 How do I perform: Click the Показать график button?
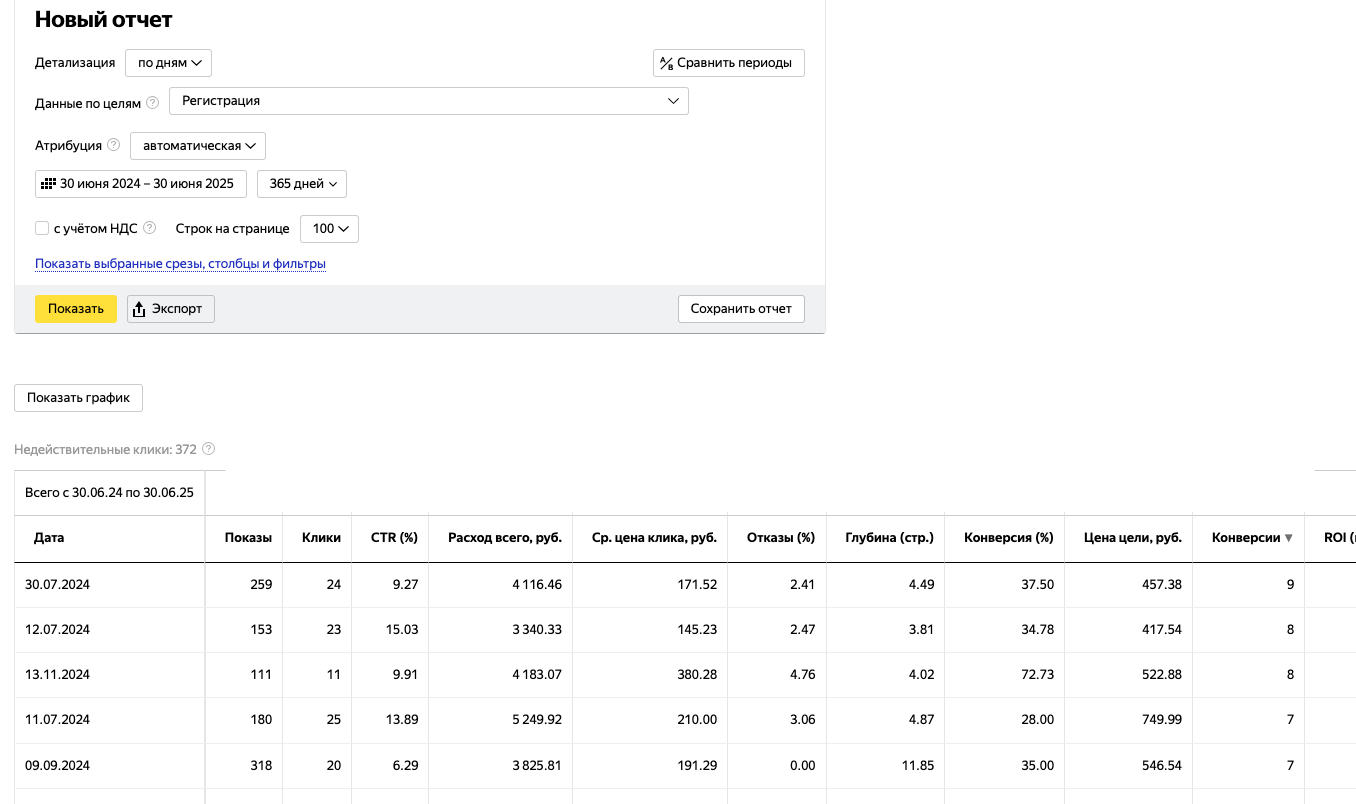[79, 398]
